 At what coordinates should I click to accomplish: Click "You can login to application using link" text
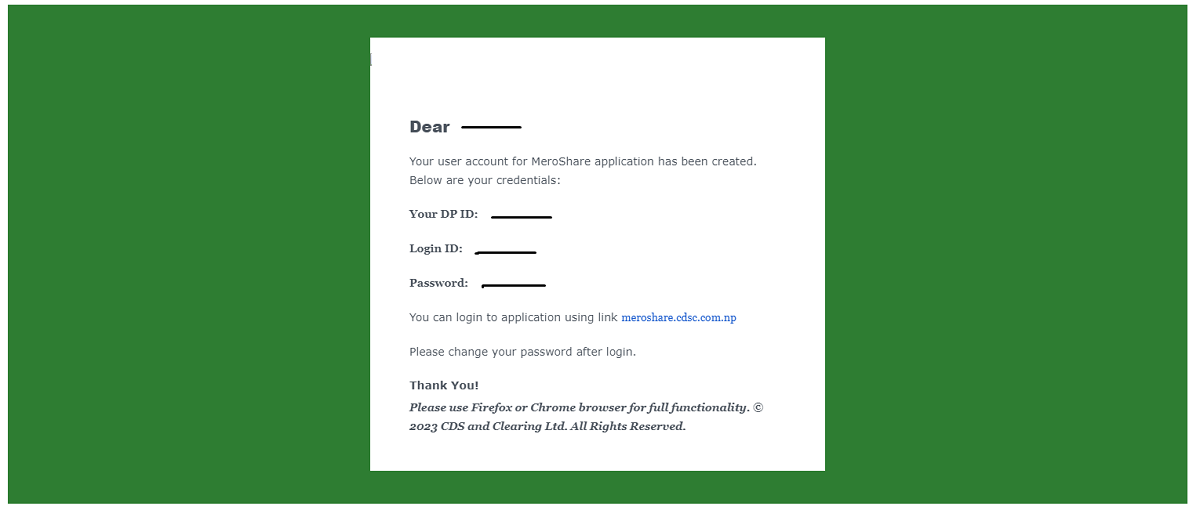[513, 318]
